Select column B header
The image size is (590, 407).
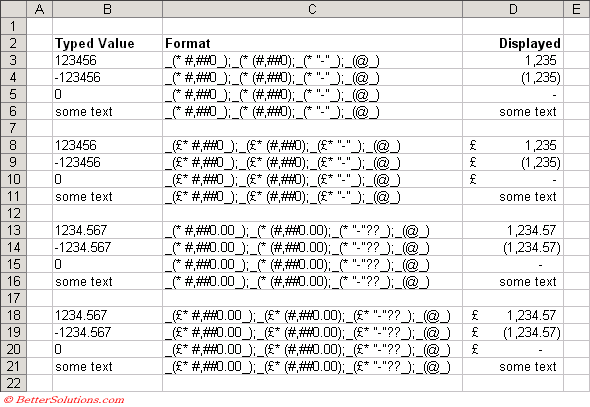coord(108,9)
